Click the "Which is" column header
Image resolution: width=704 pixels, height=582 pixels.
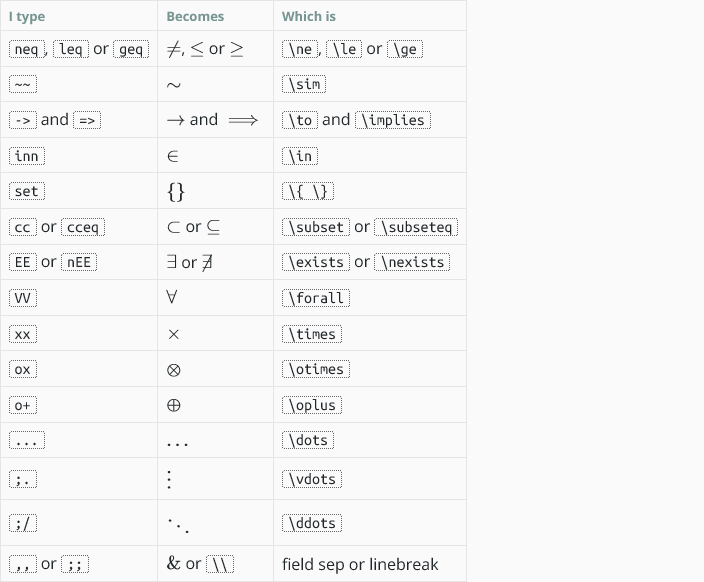309,16
